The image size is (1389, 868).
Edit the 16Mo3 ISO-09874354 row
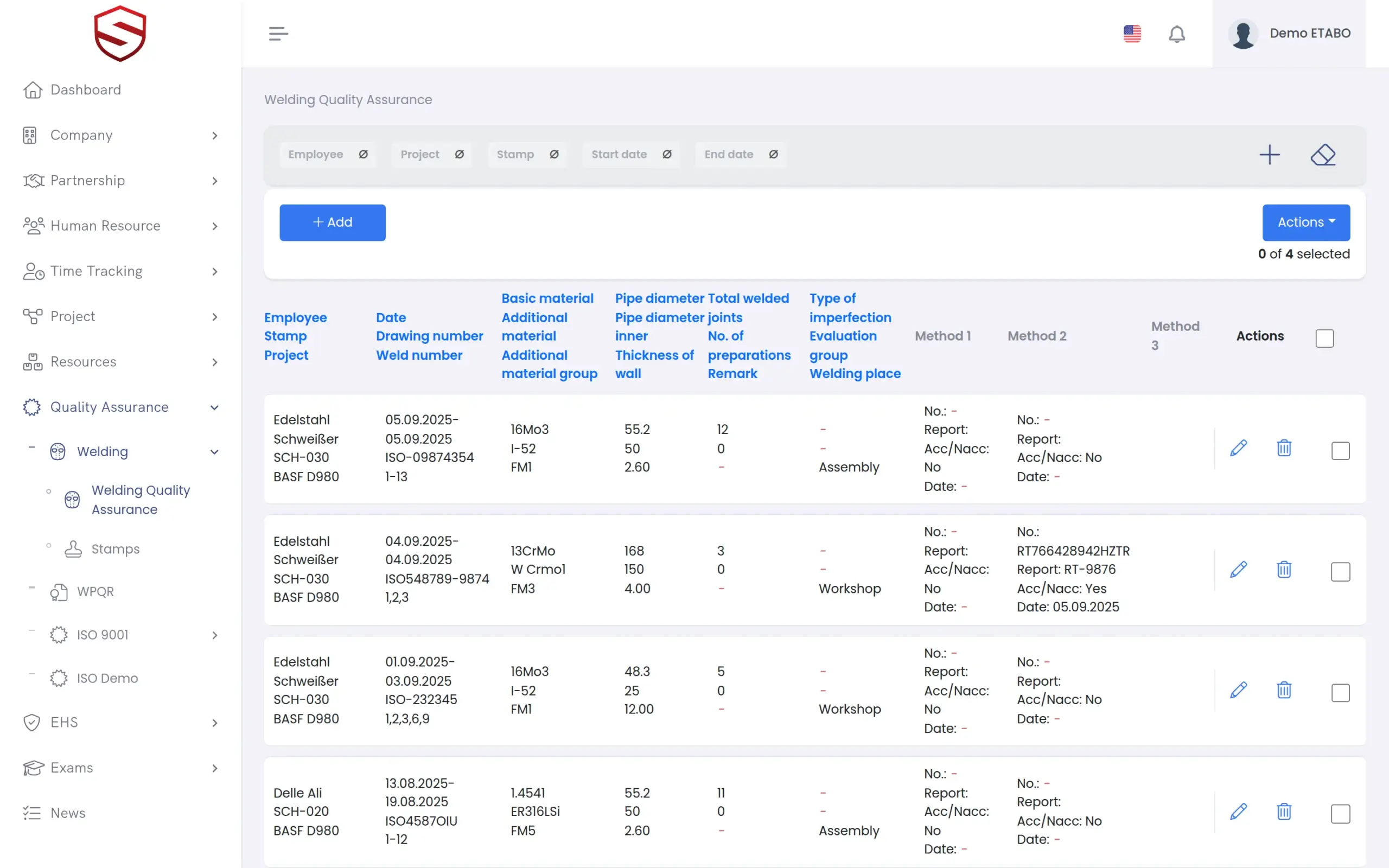(x=1238, y=448)
